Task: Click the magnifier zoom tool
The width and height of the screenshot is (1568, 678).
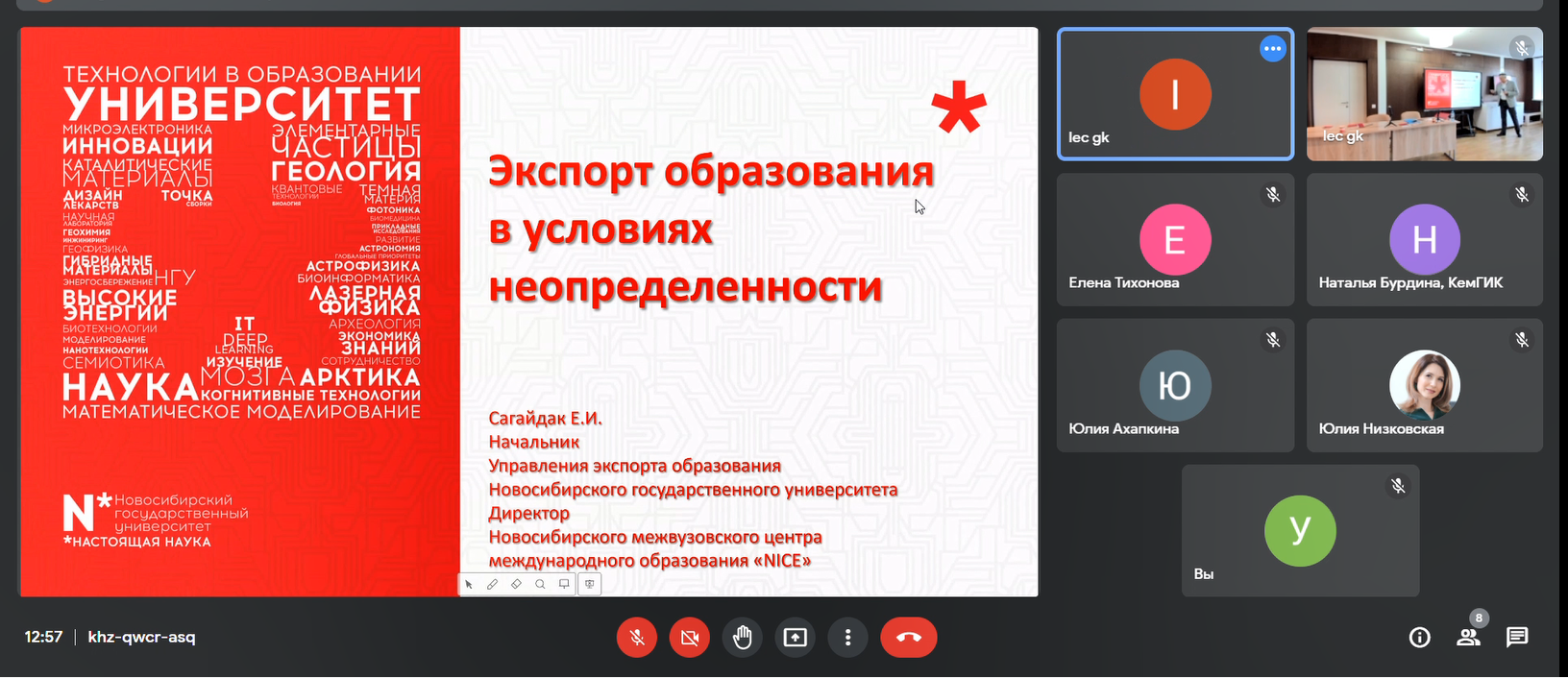Action: [x=540, y=584]
